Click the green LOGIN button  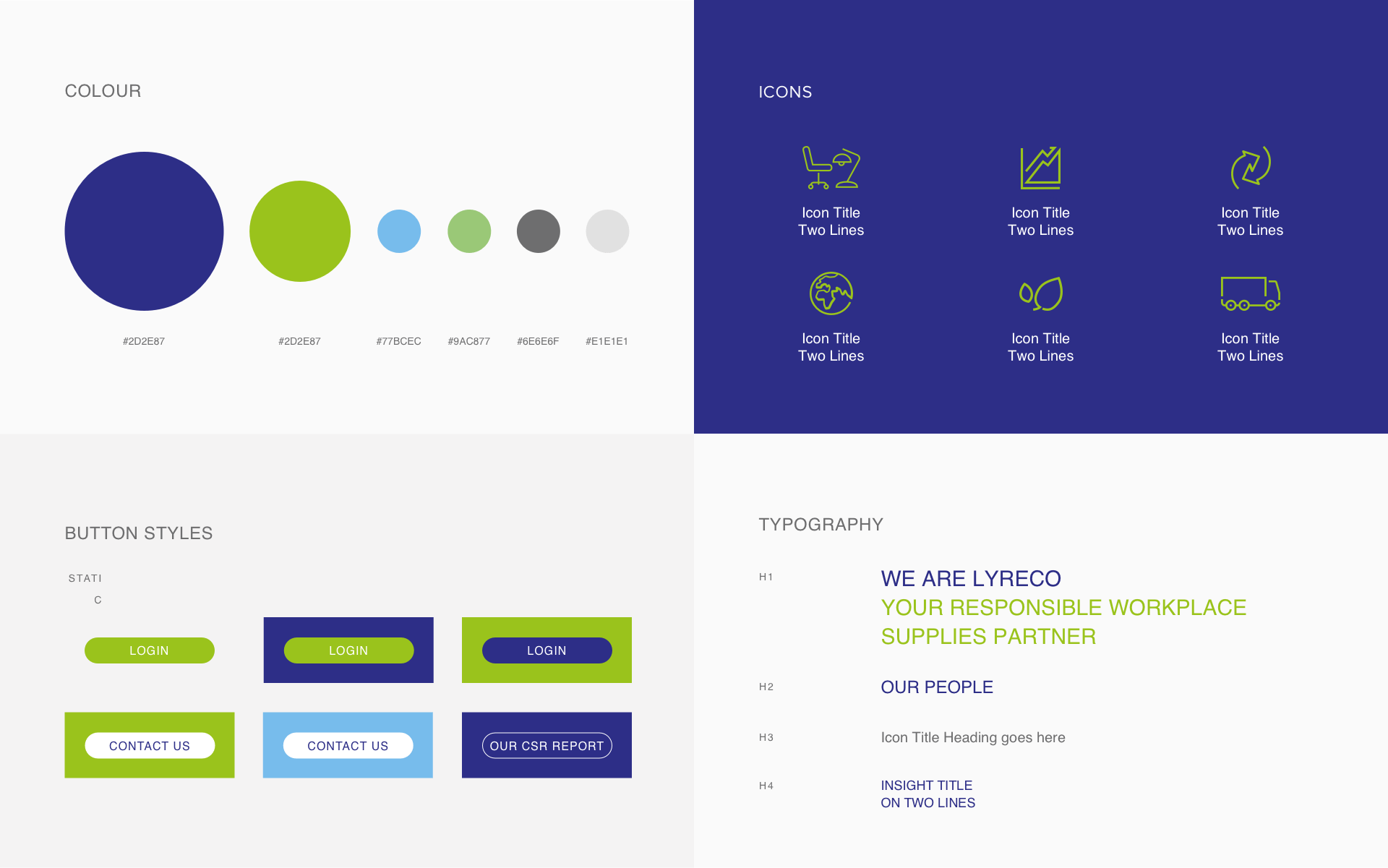click(150, 650)
